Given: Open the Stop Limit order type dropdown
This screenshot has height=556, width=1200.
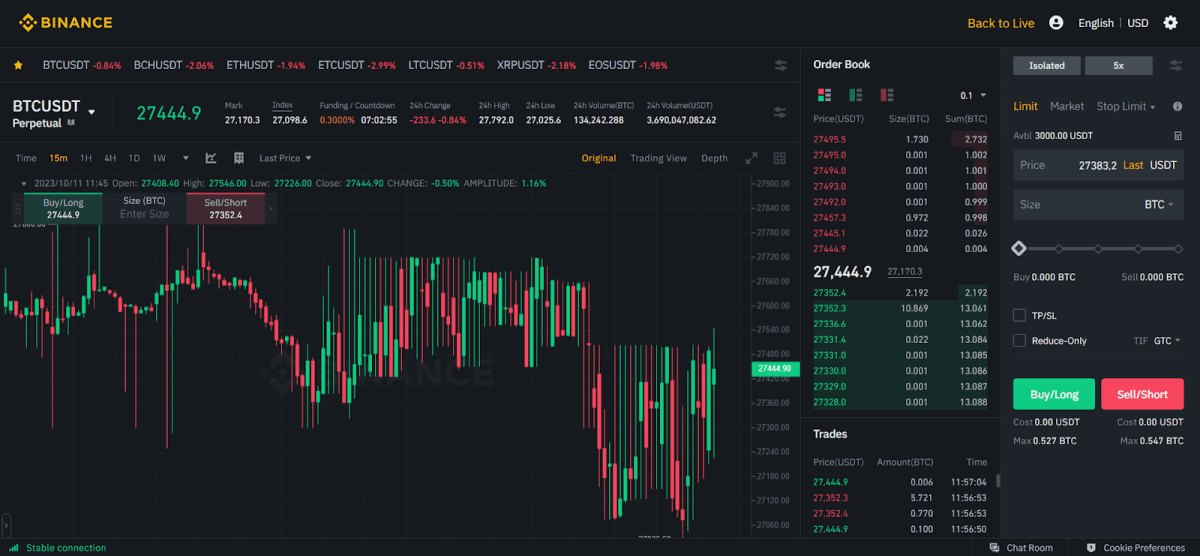Looking at the screenshot, I should pos(1126,106).
